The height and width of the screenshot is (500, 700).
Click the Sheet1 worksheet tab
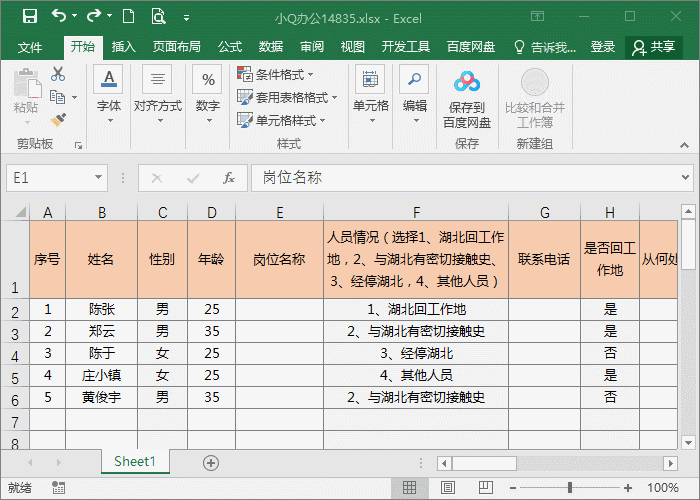click(x=135, y=462)
